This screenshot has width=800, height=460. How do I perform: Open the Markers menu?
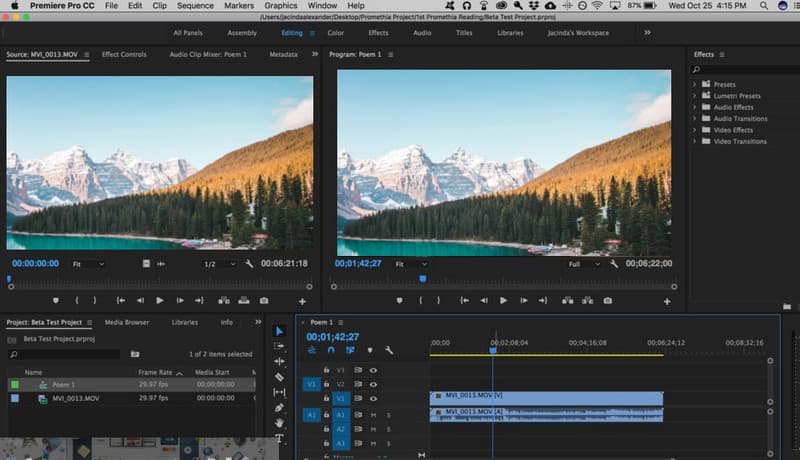[x=239, y=6]
